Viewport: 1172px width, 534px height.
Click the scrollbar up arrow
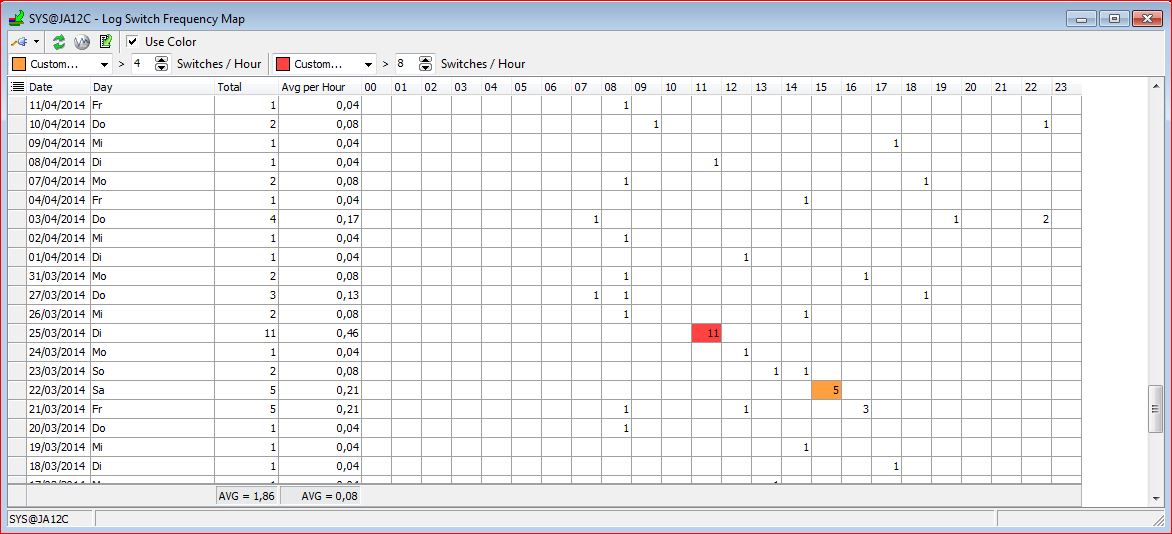pyautogui.click(x=1156, y=85)
